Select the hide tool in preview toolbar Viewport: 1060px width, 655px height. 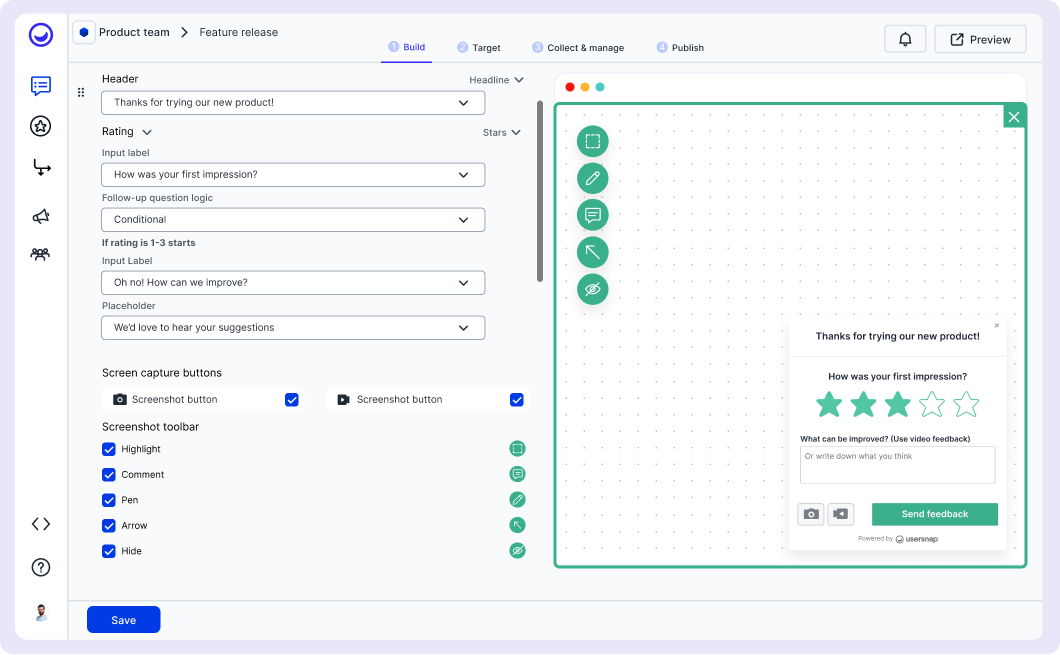click(x=593, y=289)
